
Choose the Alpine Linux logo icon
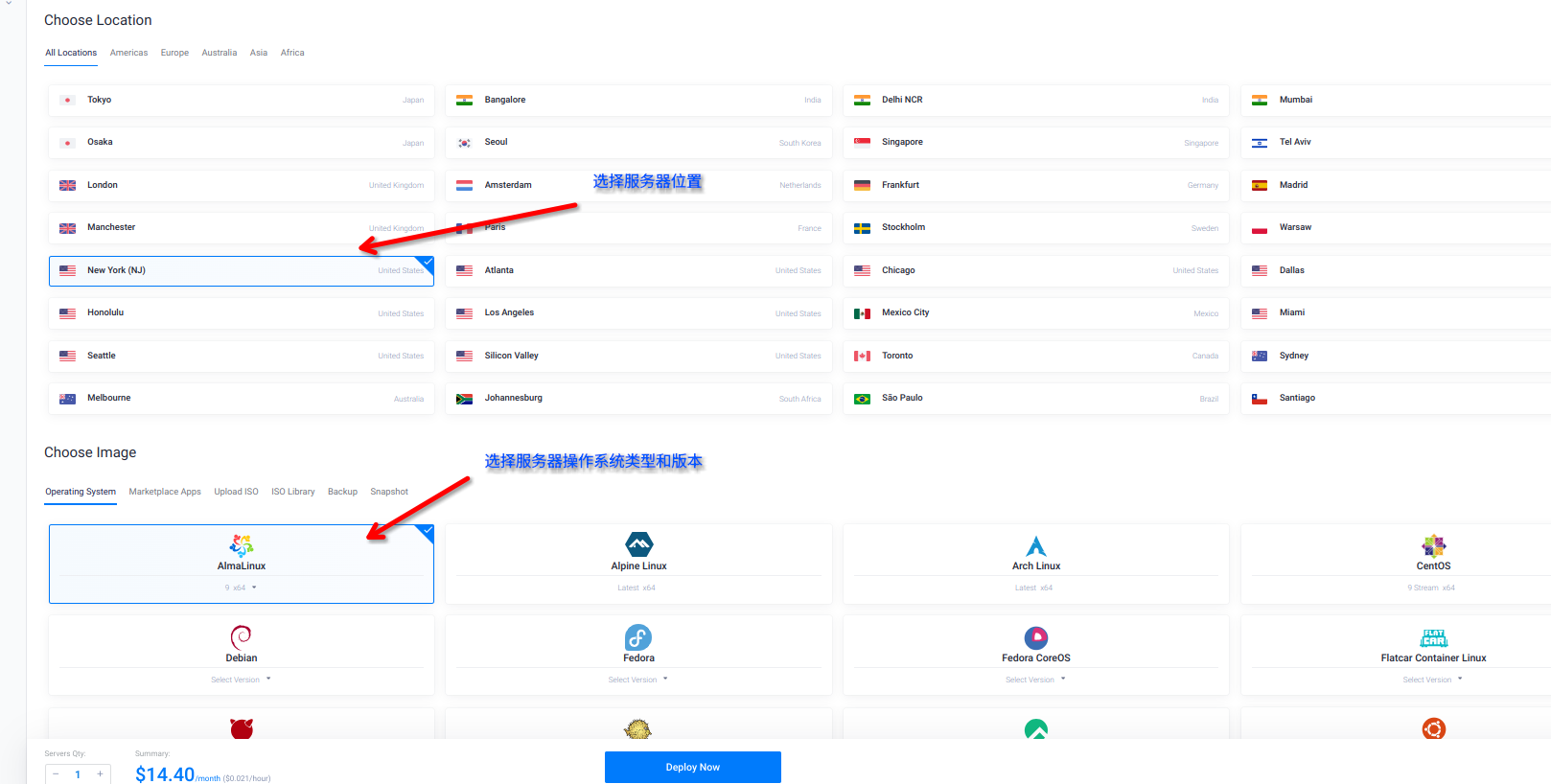[638, 544]
